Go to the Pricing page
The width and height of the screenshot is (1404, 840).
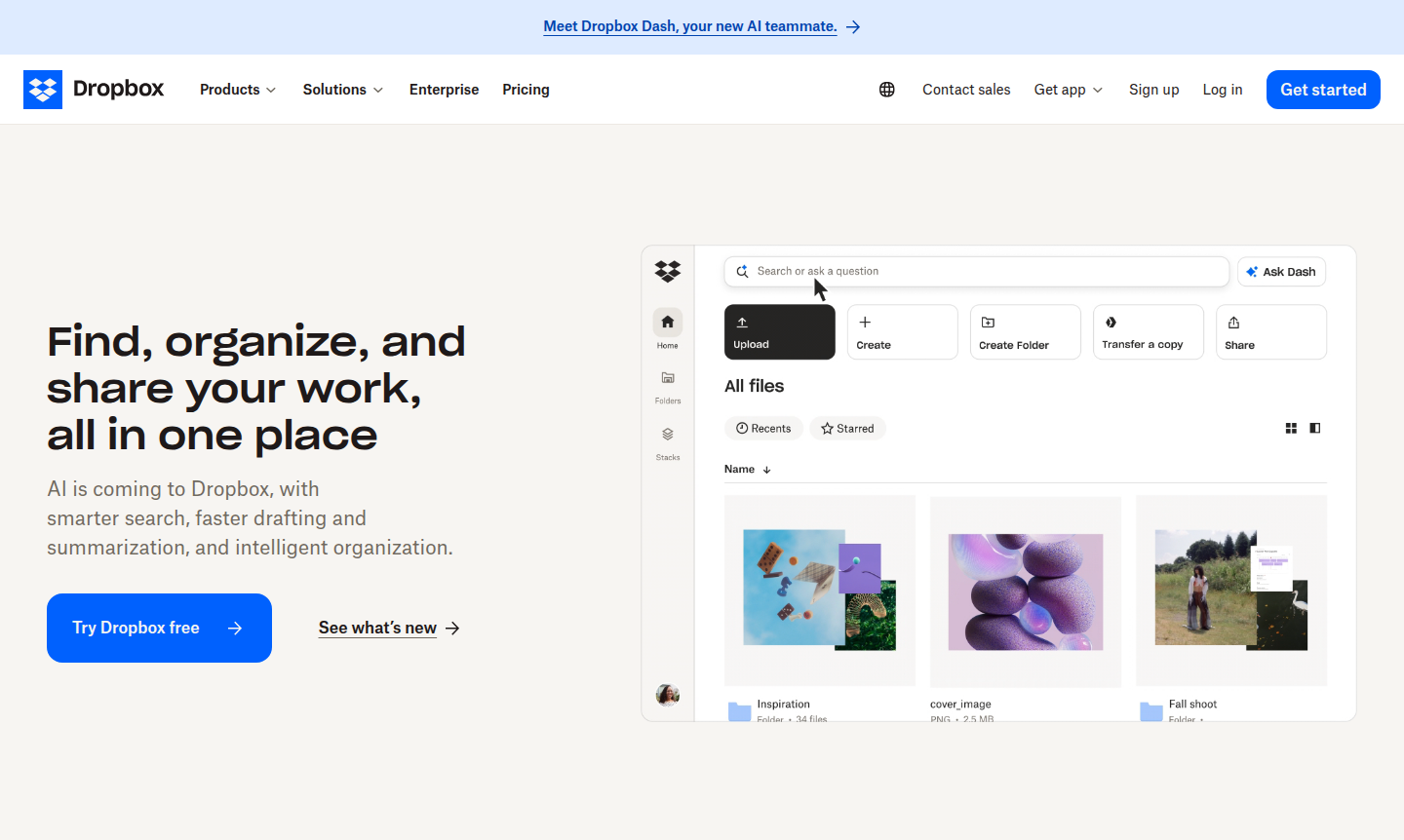coord(526,89)
